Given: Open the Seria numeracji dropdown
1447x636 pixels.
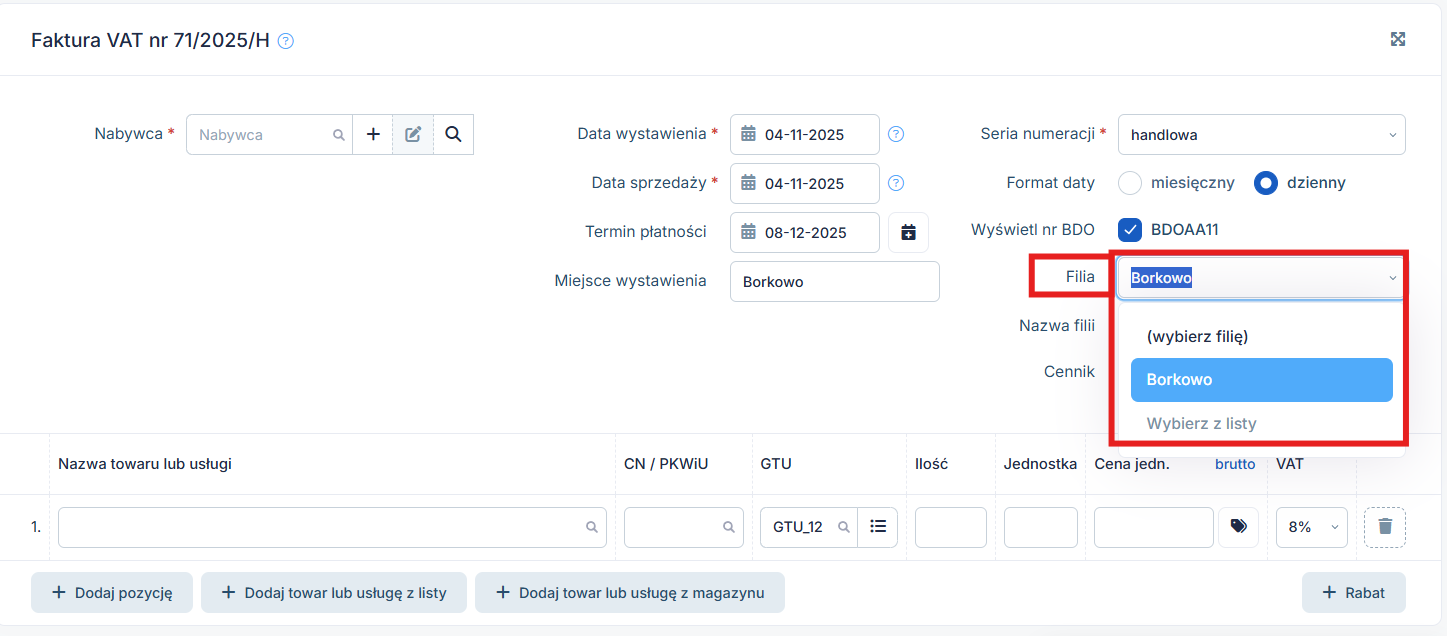Looking at the screenshot, I should pos(1260,134).
